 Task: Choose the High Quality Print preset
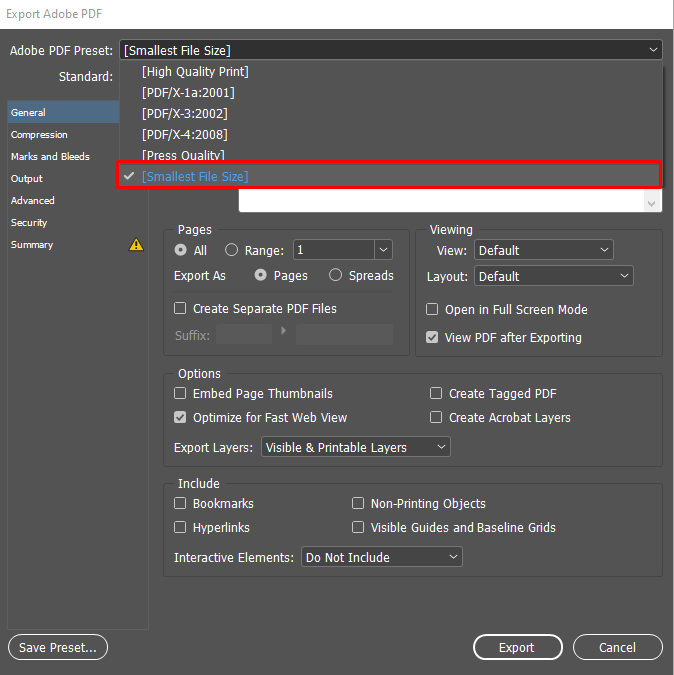tap(195, 72)
